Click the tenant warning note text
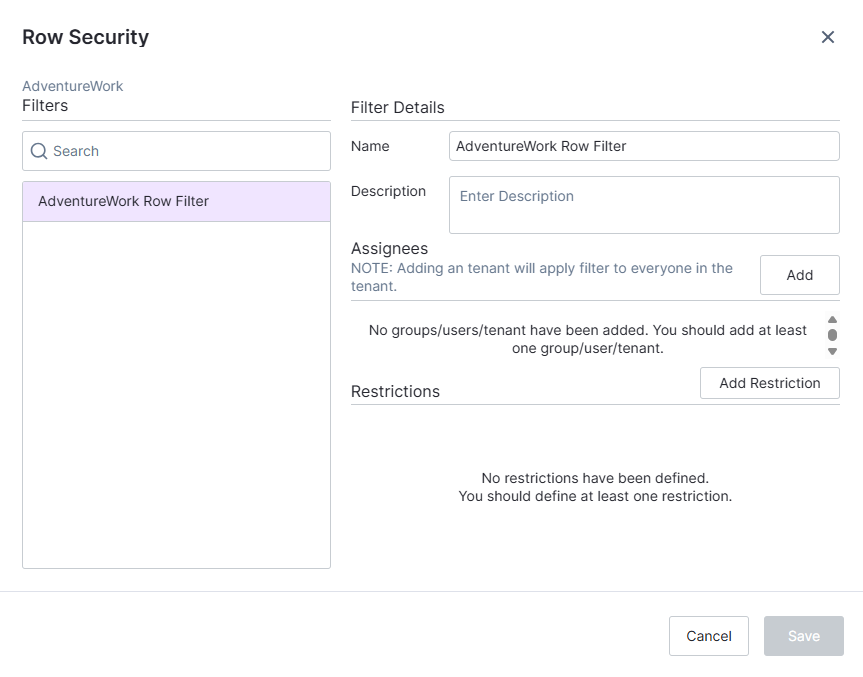Screen dimensions: 863x677 (x=541, y=277)
